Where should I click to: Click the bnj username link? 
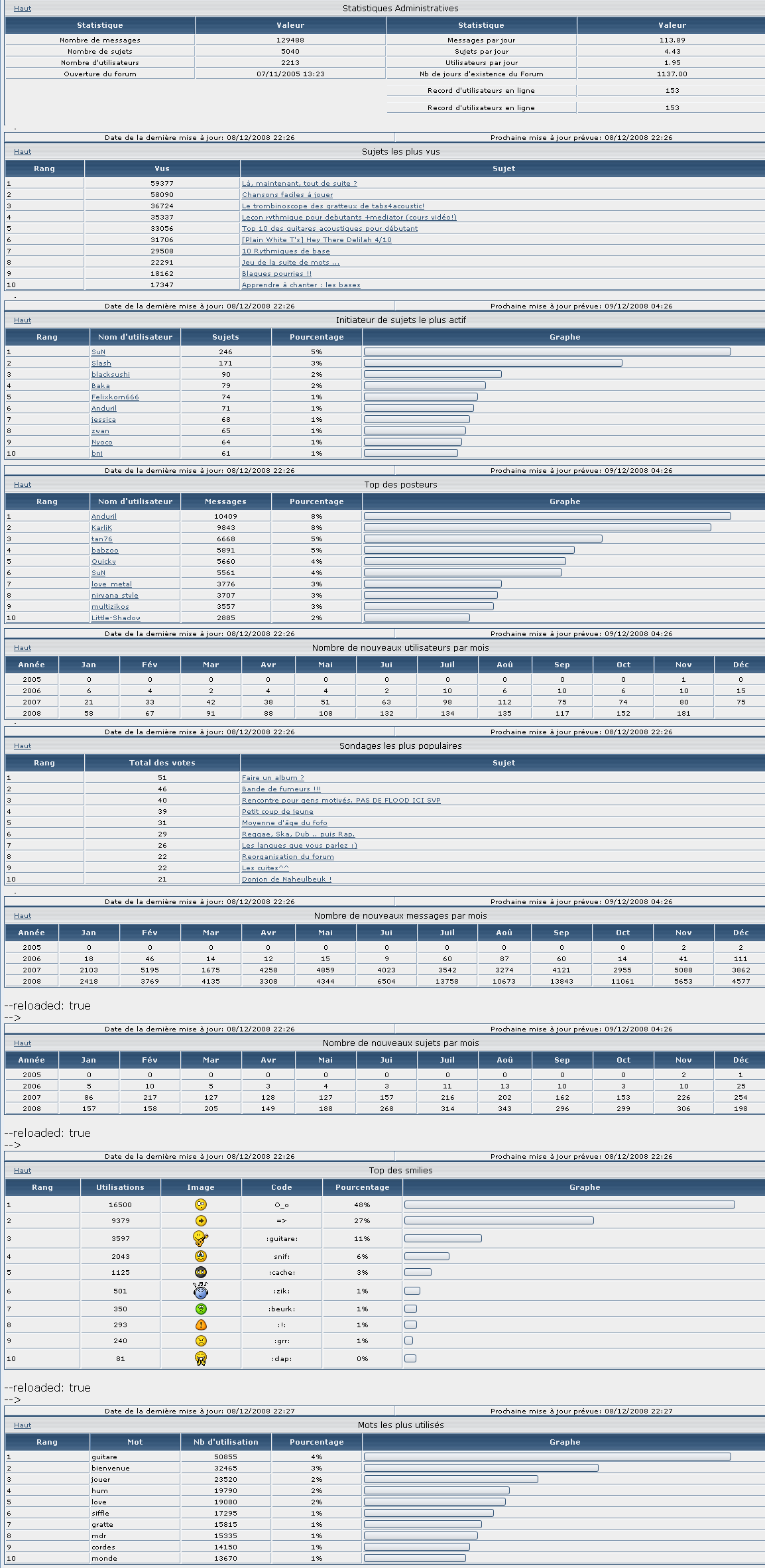click(x=97, y=454)
